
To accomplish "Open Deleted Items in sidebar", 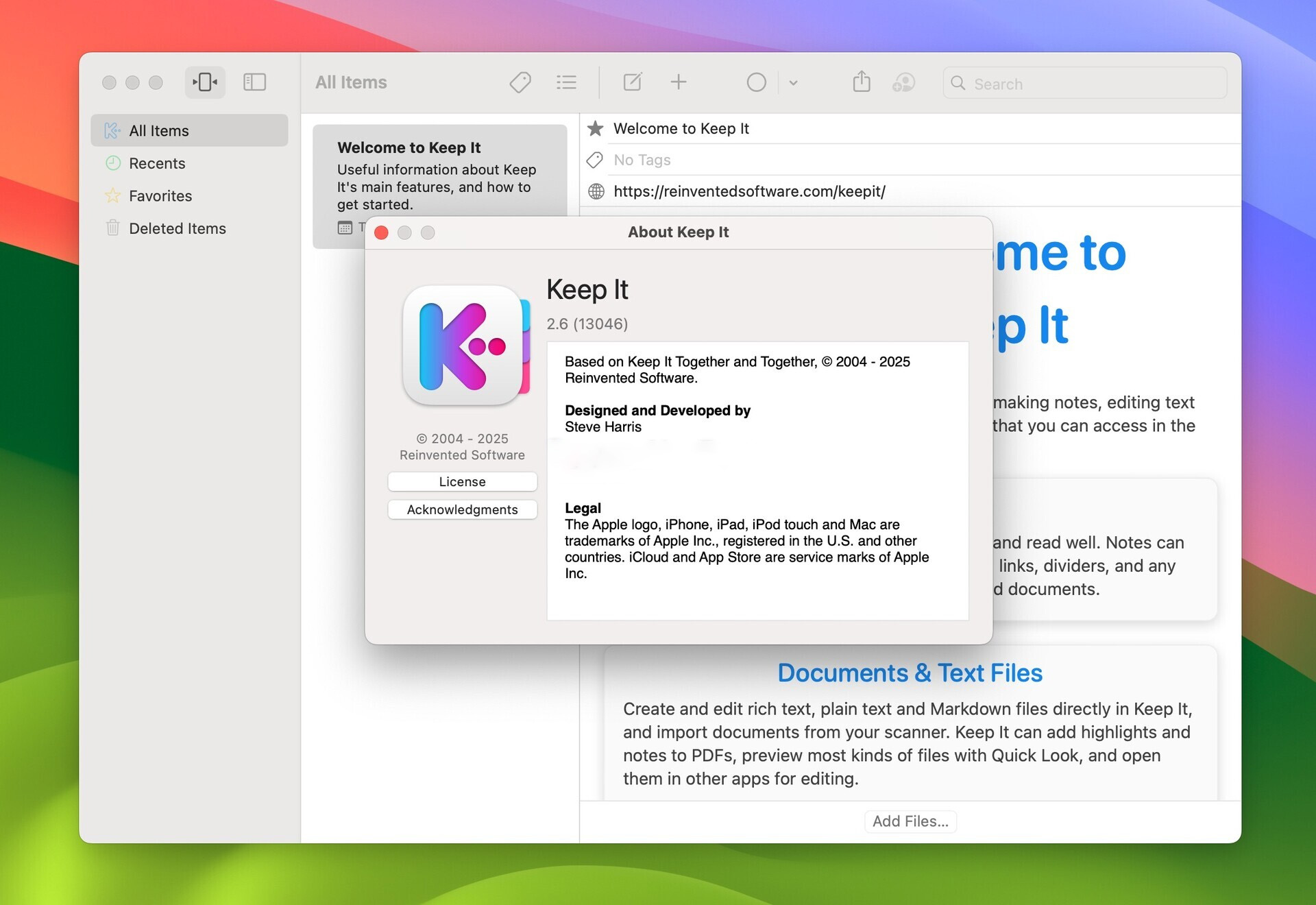I will (x=189, y=228).
